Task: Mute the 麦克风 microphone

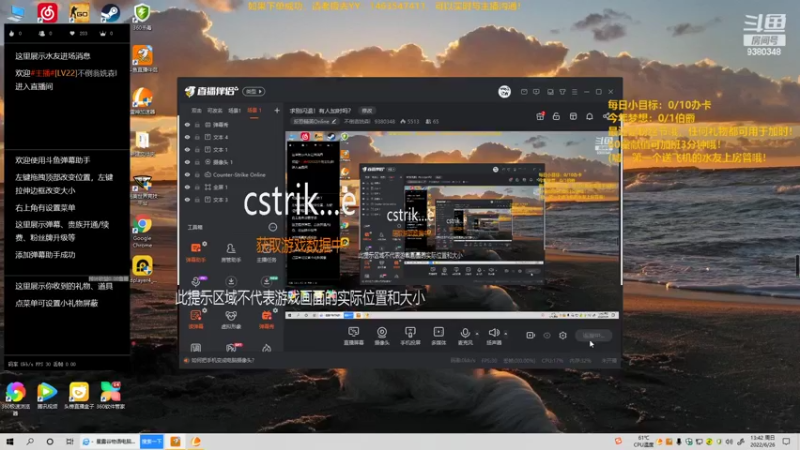Action: [465, 336]
